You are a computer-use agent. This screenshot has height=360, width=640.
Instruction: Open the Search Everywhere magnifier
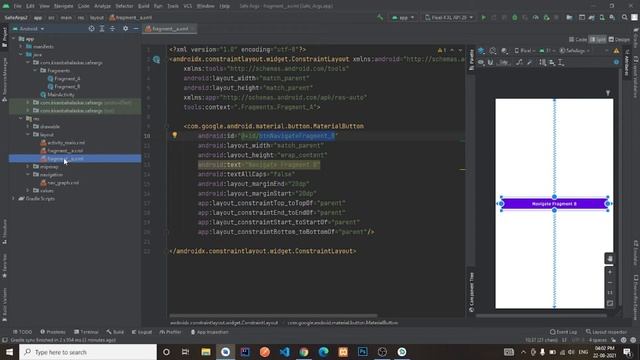click(x=624, y=18)
